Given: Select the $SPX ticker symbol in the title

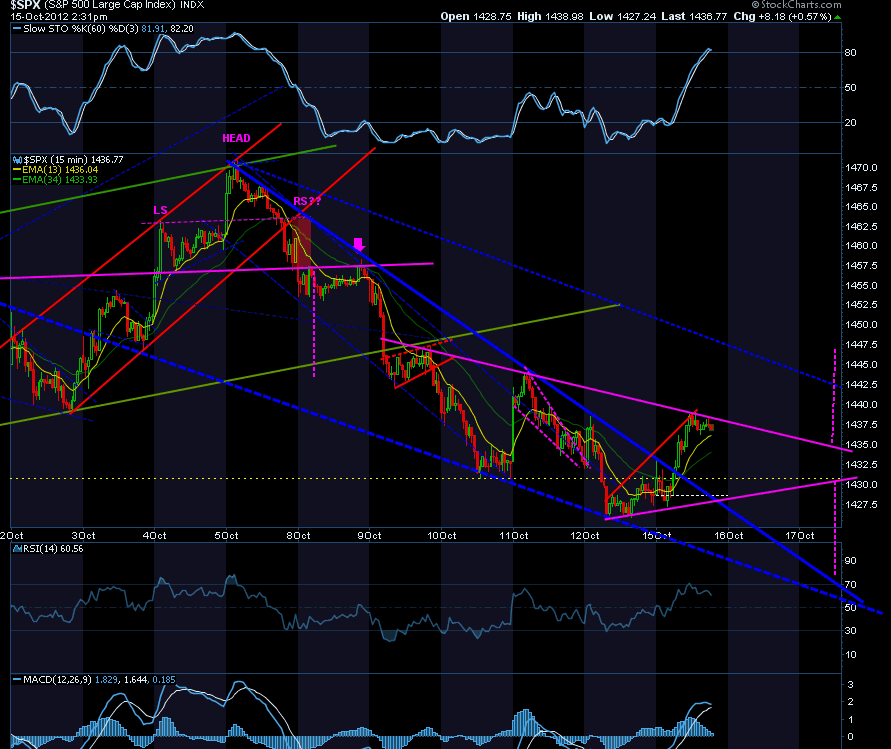Looking at the screenshot, I should (25, 5).
